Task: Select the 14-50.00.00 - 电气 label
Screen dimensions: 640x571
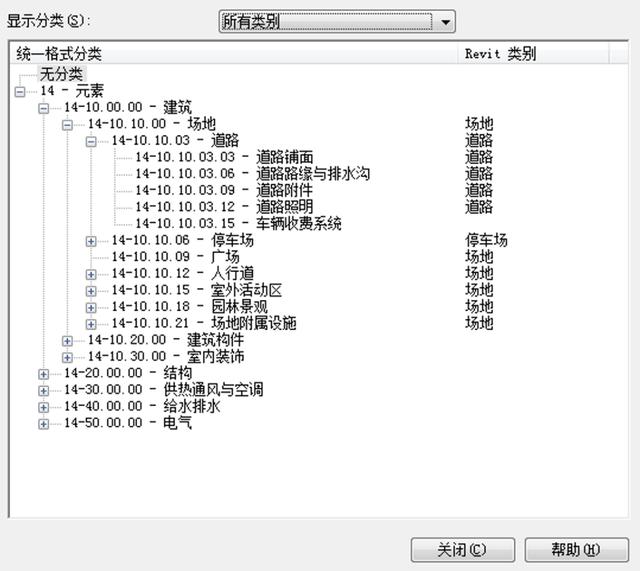Action: pos(128,423)
